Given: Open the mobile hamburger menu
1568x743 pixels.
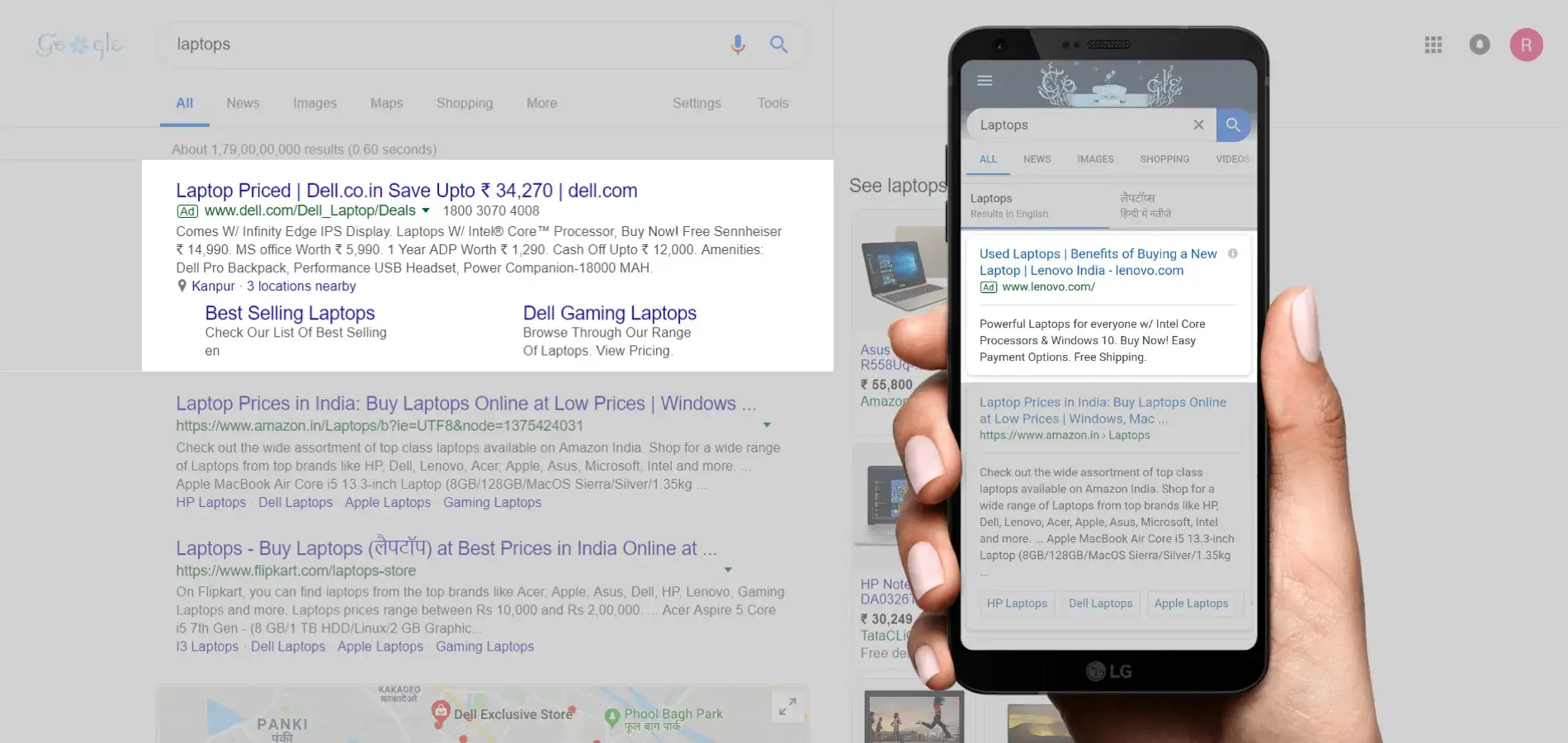Looking at the screenshot, I should 985,81.
